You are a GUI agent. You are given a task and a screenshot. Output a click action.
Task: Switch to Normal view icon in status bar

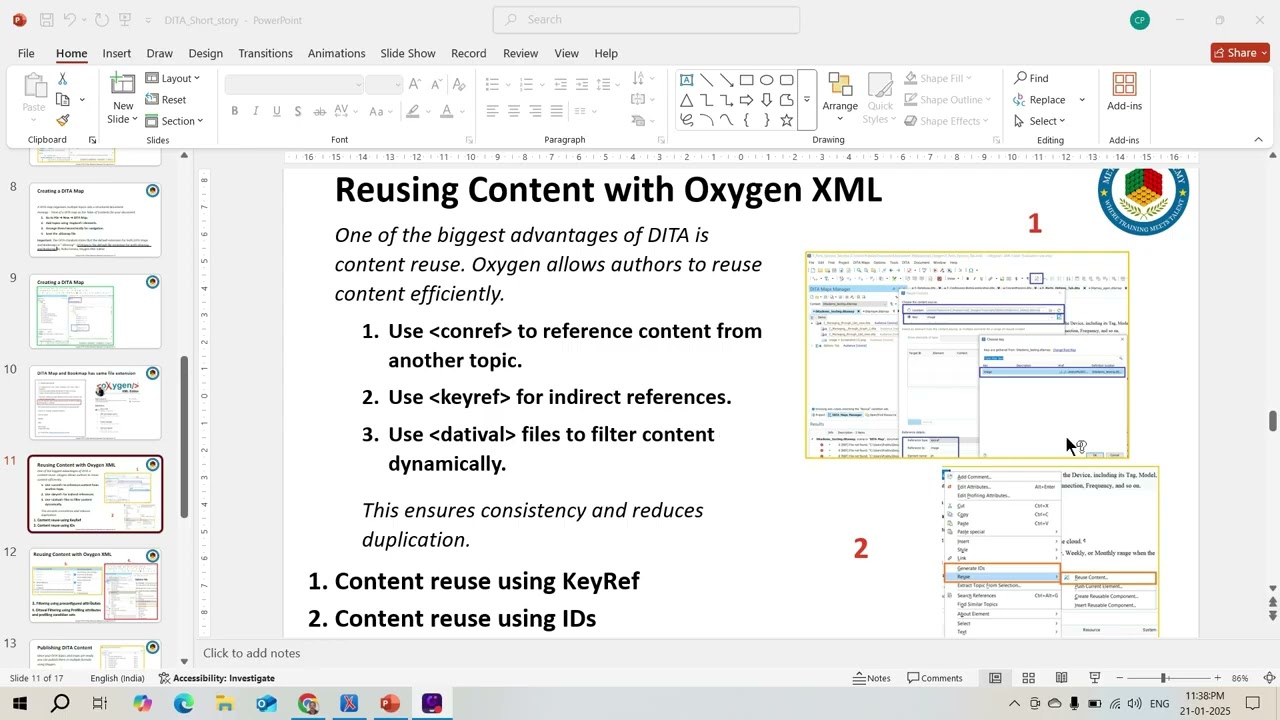pos(995,678)
